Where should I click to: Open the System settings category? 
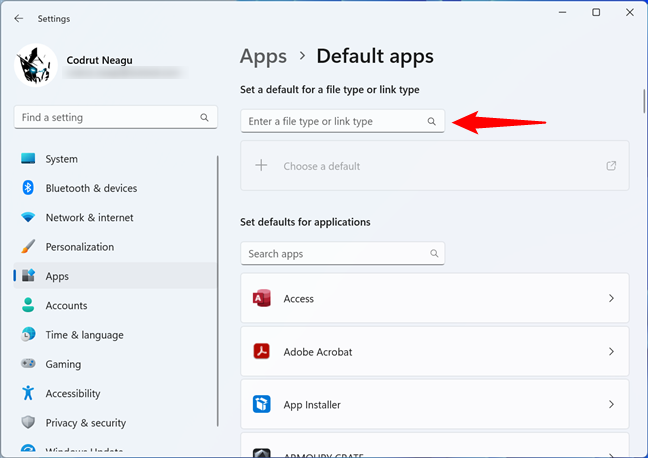pyautogui.click(x=61, y=159)
